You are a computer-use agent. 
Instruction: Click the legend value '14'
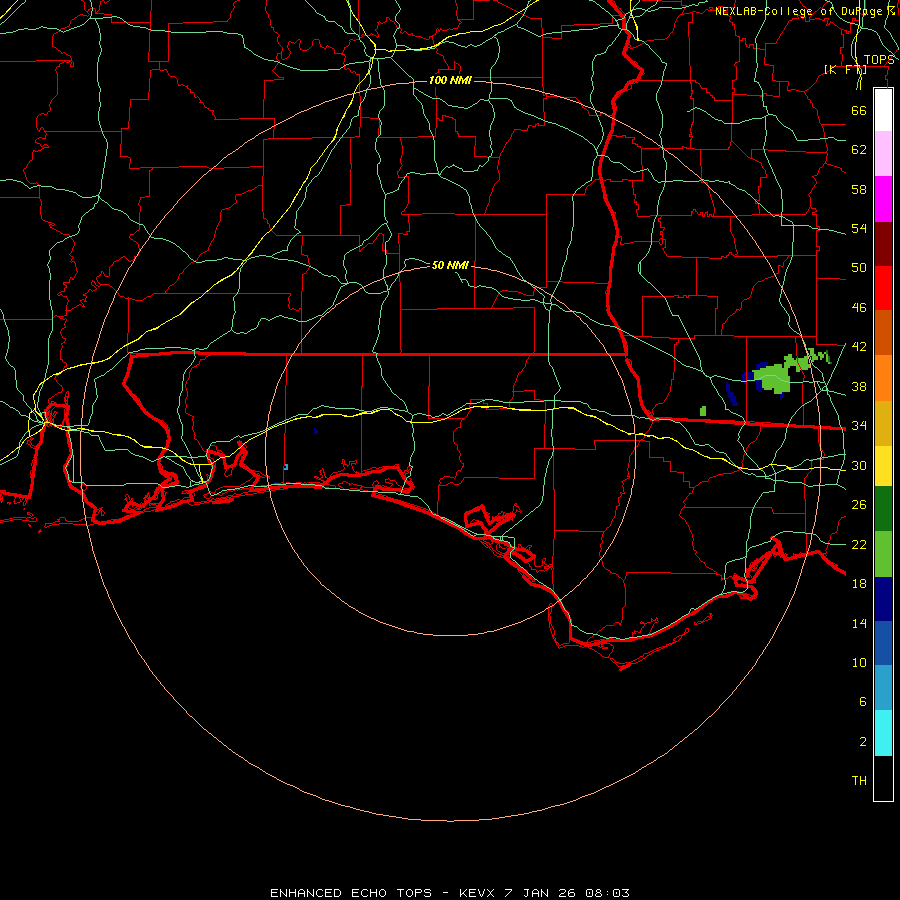pos(859,623)
